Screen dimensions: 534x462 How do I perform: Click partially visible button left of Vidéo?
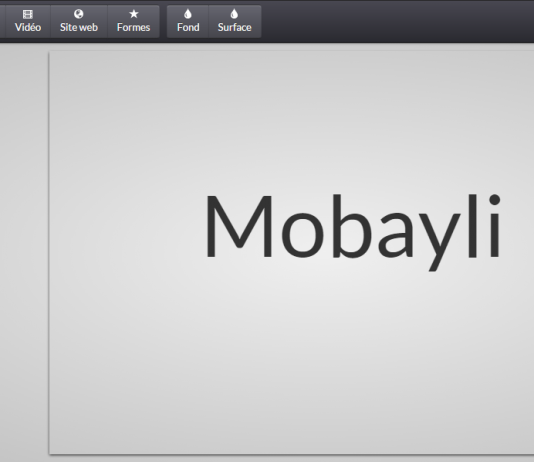point(3,21)
